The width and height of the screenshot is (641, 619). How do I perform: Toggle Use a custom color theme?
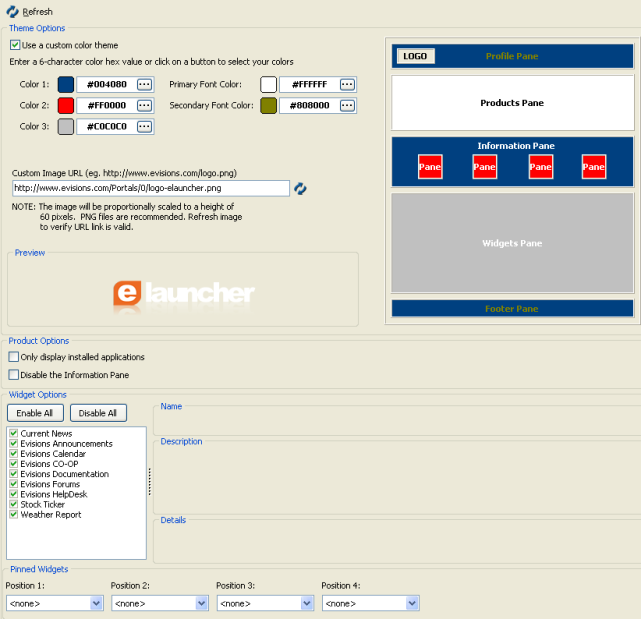point(15,45)
